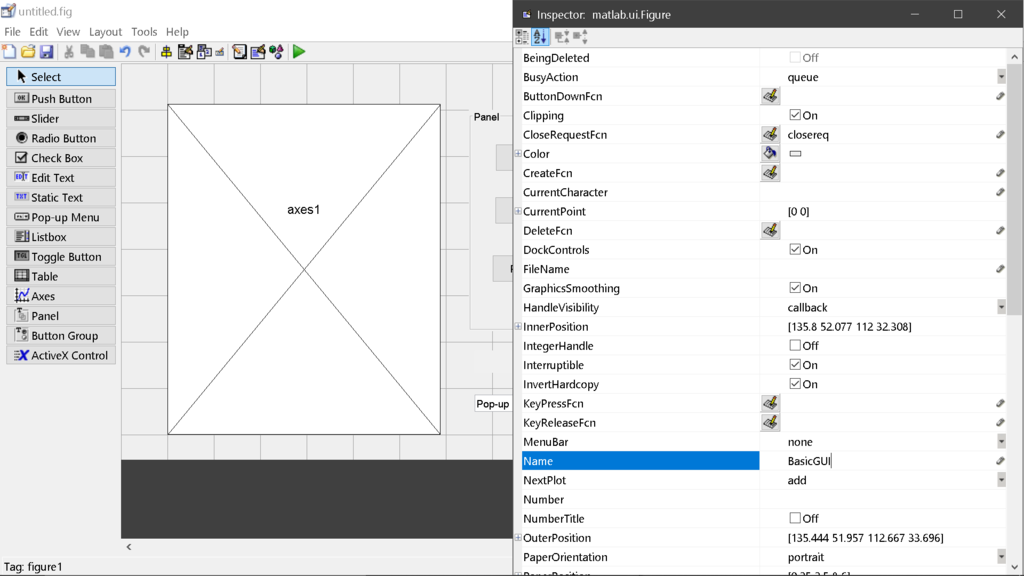Open the Layout menu
This screenshot has height=576, width=1024.
coord(105,31)
